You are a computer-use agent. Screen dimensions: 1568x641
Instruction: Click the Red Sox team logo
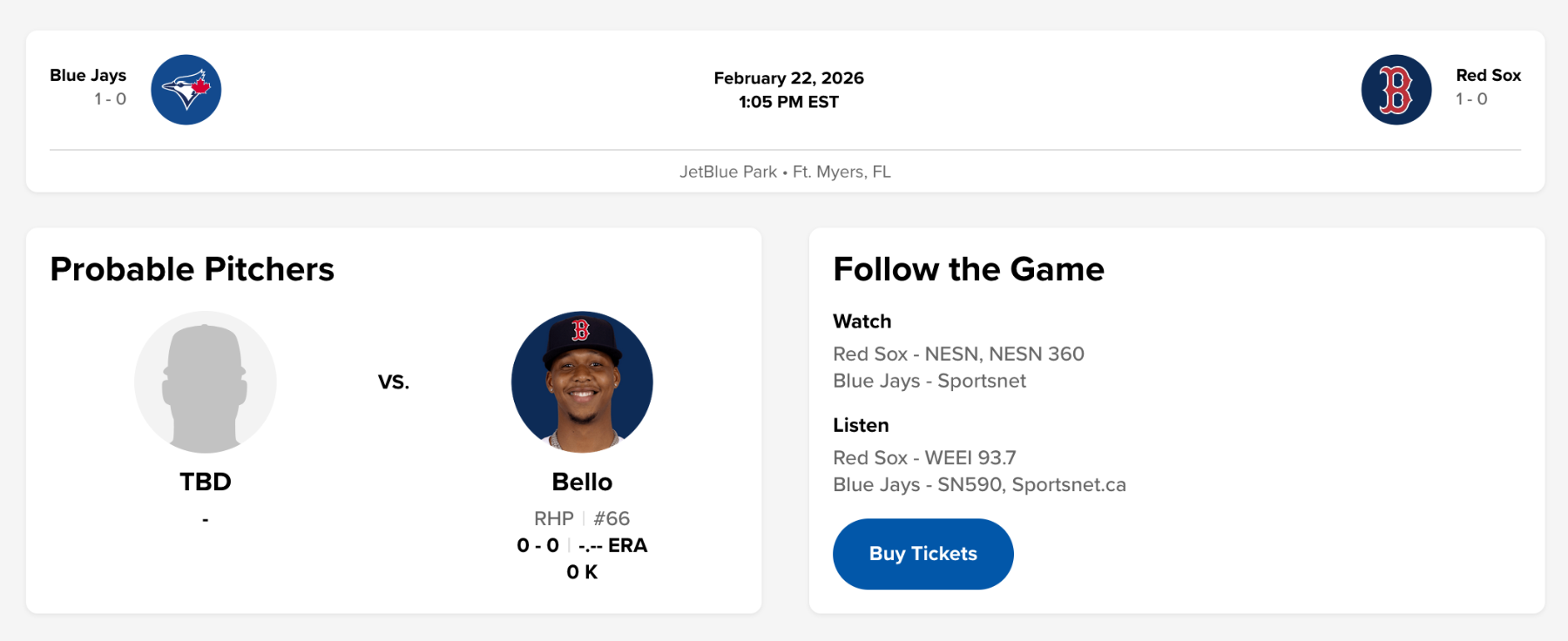point(1396,90)
